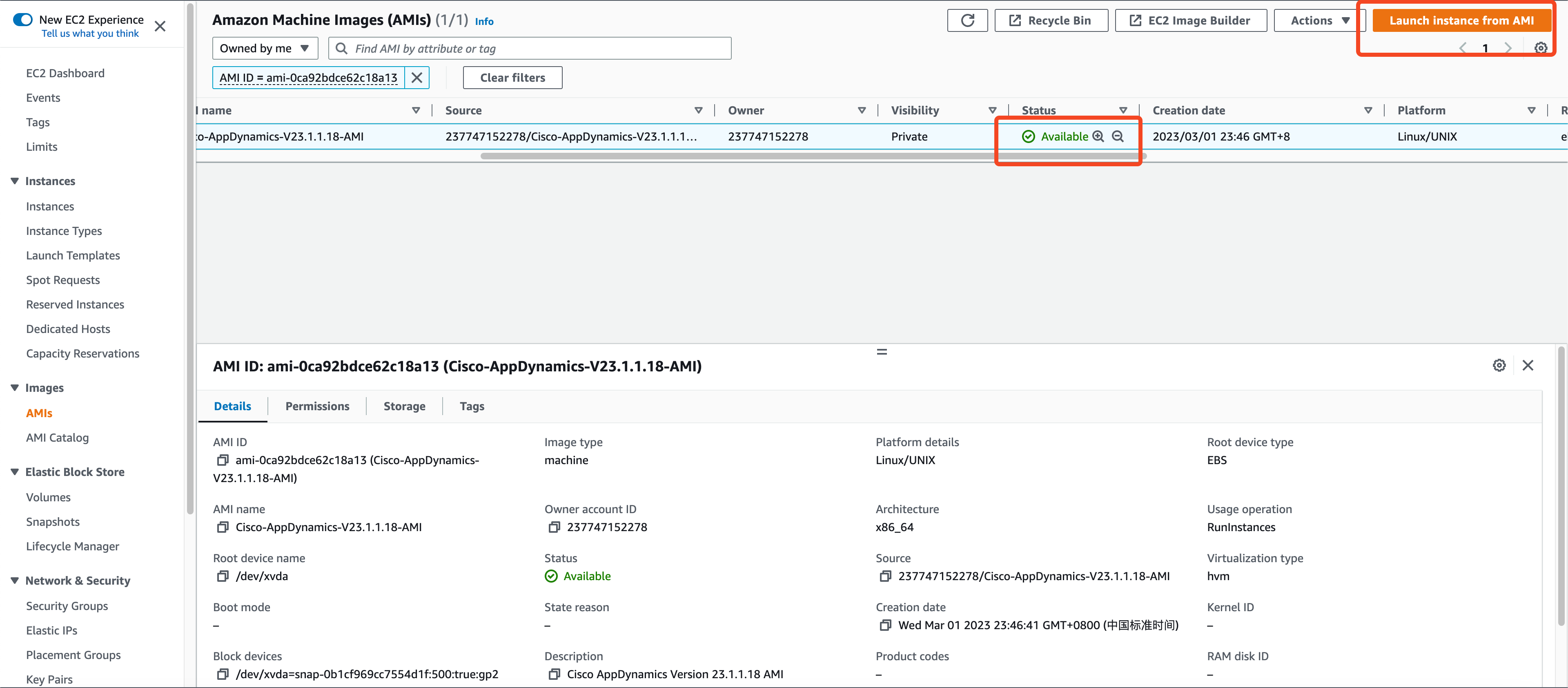Copy the block devices snapshot value
The height and width of the screenshot is (688, 1568).
point(223,674)
